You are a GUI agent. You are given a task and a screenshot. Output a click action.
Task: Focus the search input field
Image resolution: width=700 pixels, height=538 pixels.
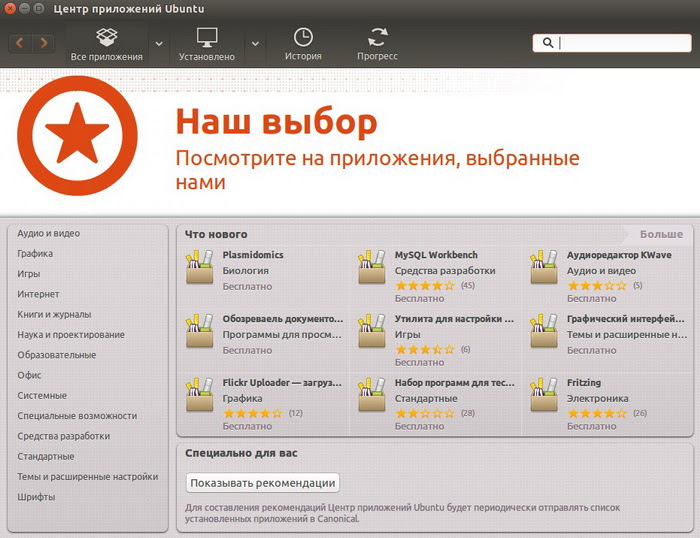tap(612, 43)
